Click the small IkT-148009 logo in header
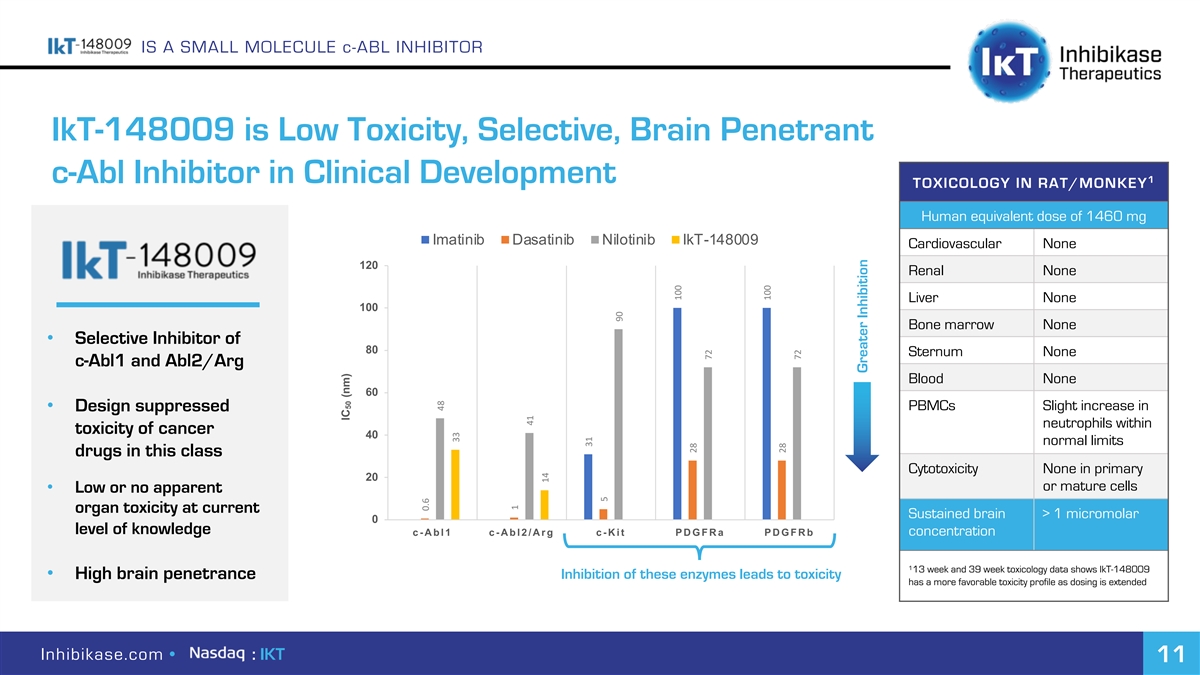The width and height of the screenshot is (1200, 675). tap(90, 47)
